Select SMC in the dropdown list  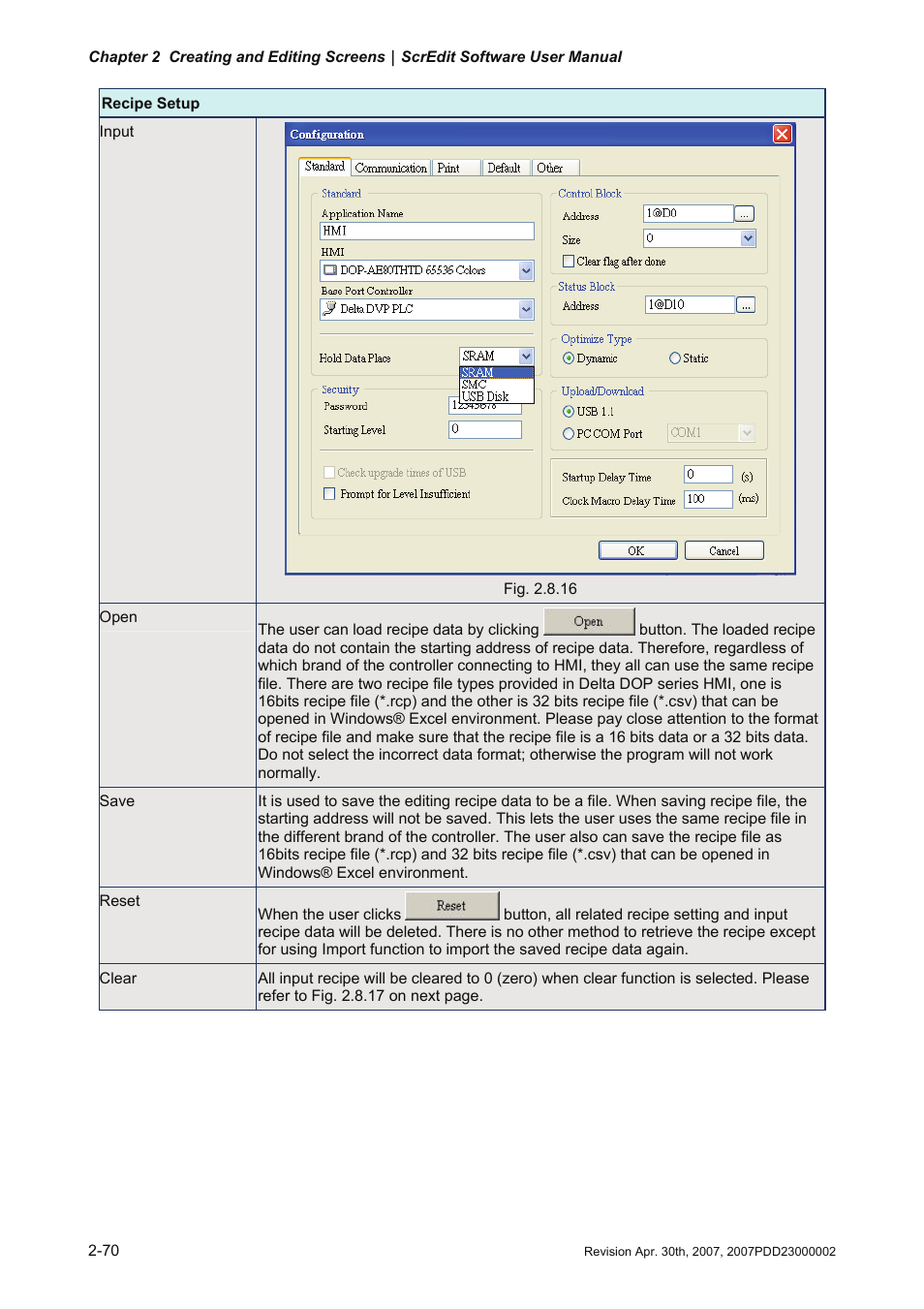pyautogui.click(x=496, y=385)
